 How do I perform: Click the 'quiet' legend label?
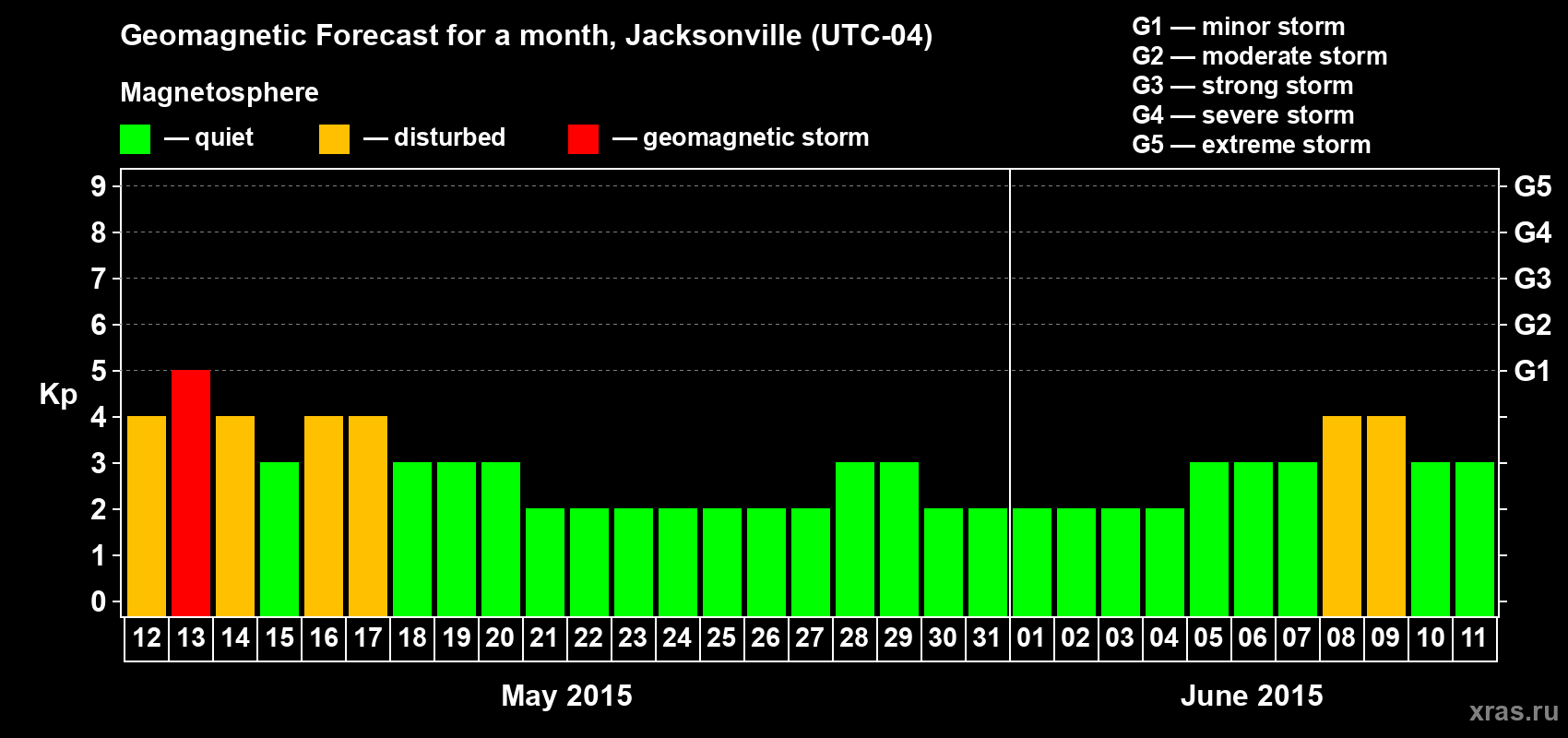[224, 137]
